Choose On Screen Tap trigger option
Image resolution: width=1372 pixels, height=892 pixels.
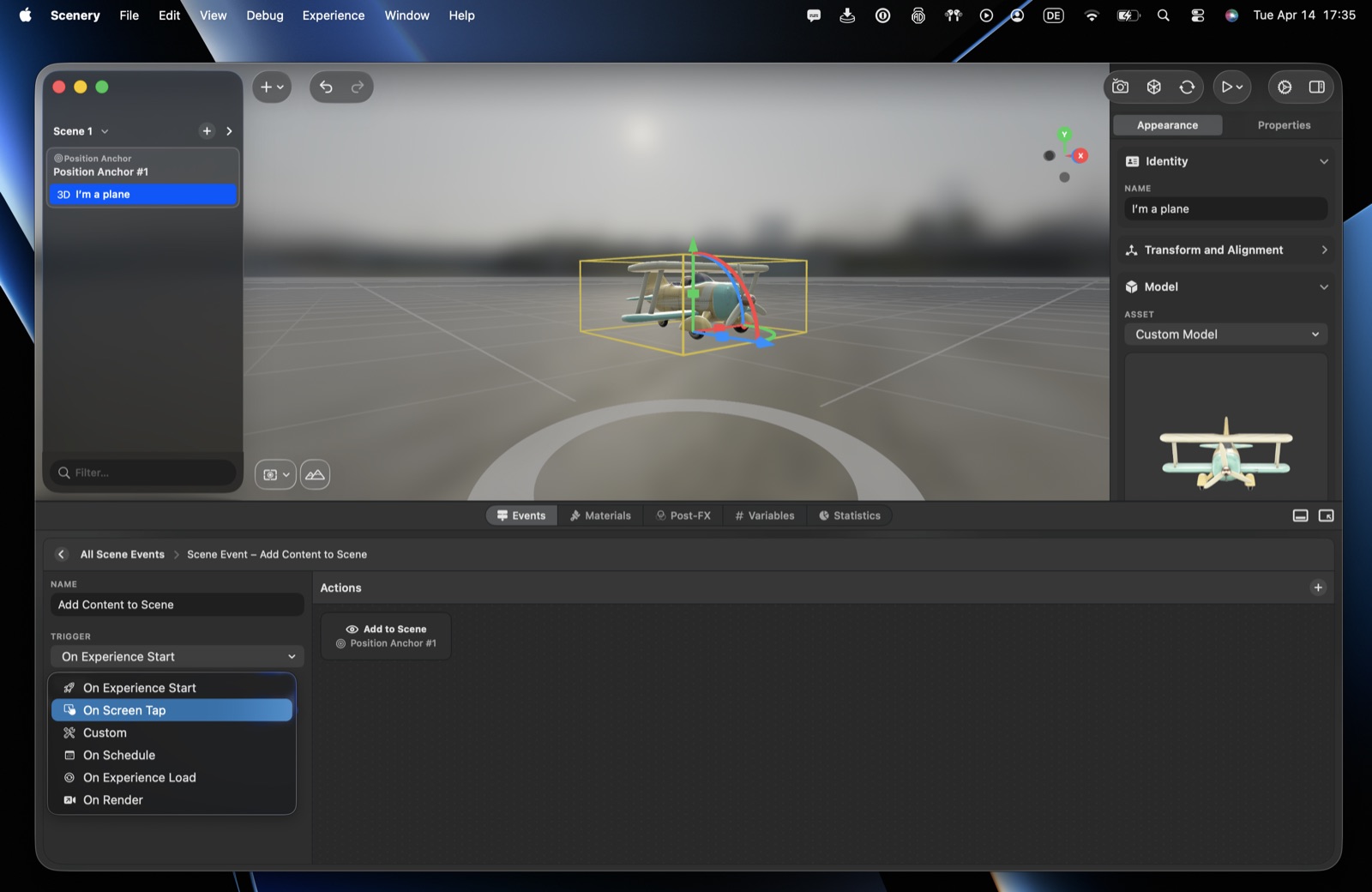(x=171, y=710)
